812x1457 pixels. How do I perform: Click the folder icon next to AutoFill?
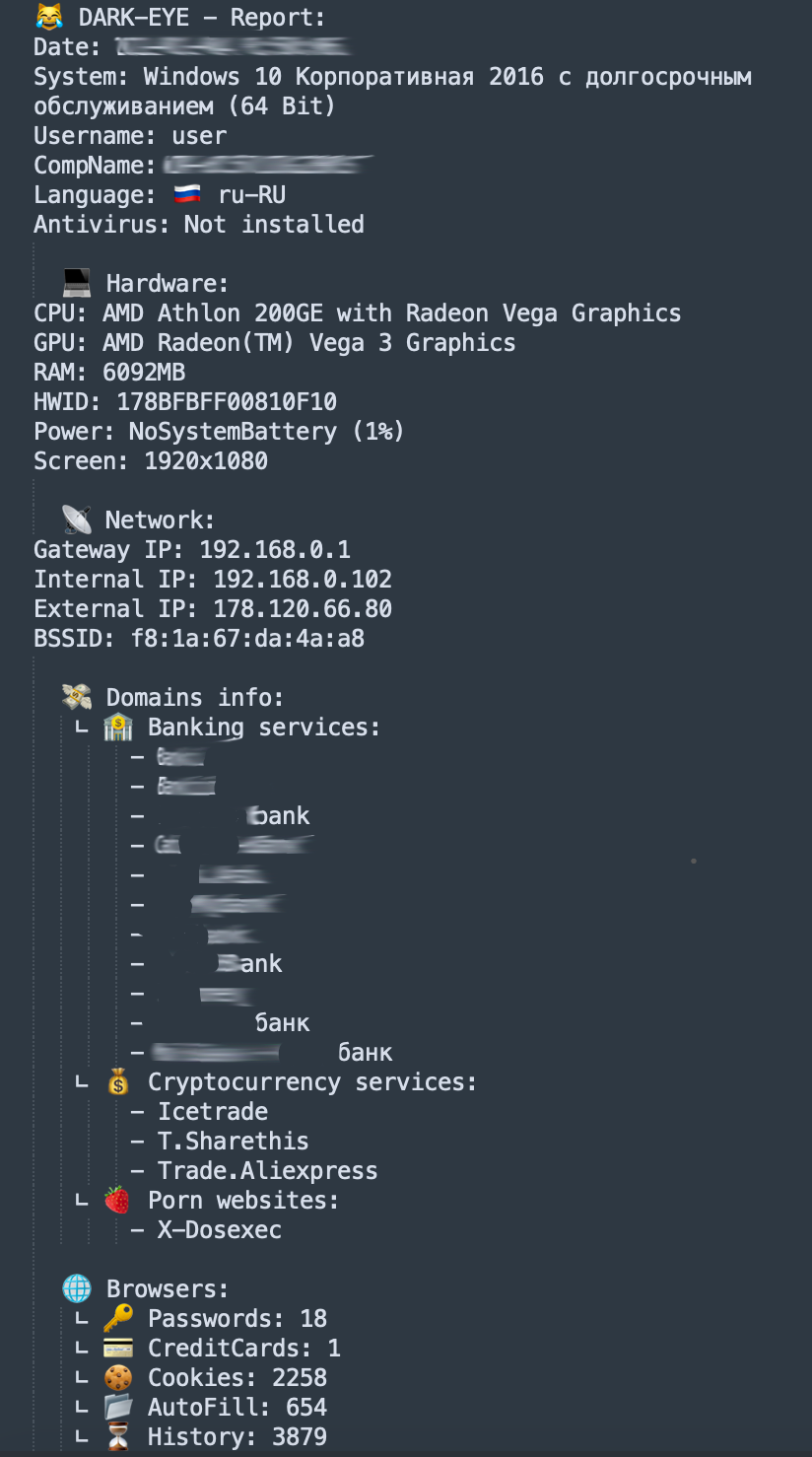coord(117,1407)
